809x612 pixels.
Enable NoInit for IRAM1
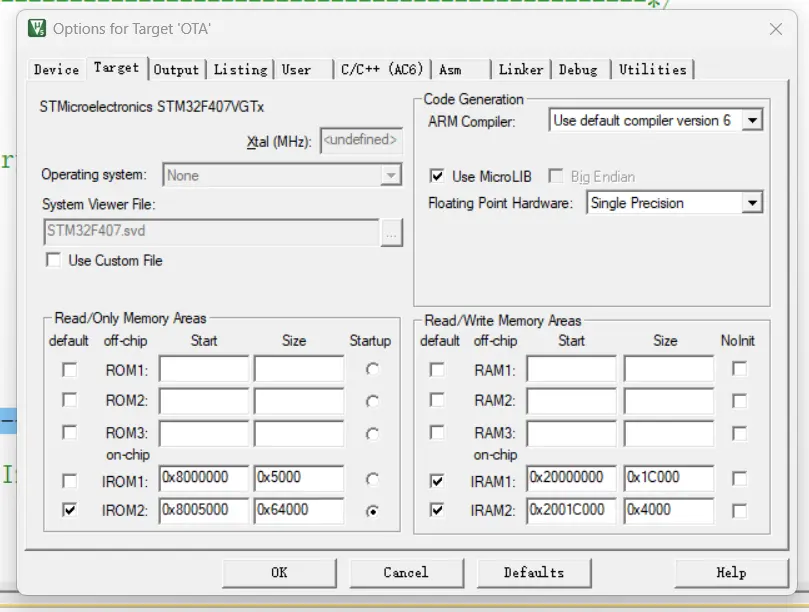click(x=739, y=479)
